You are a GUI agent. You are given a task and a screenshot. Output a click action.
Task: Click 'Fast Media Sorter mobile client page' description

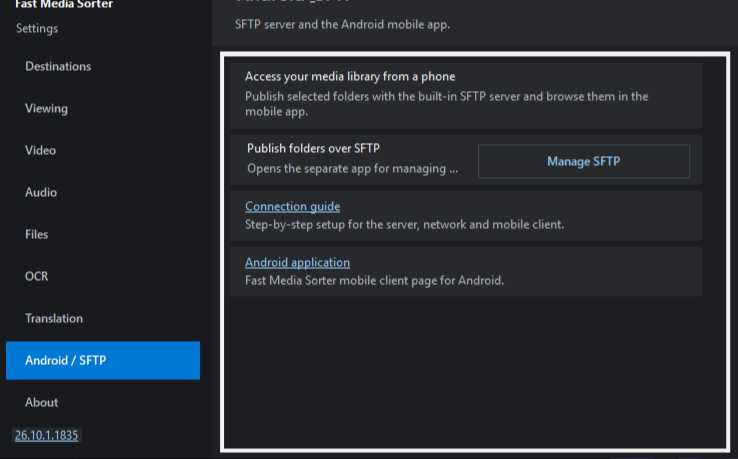pyautogui.click(x=374, y=281)
